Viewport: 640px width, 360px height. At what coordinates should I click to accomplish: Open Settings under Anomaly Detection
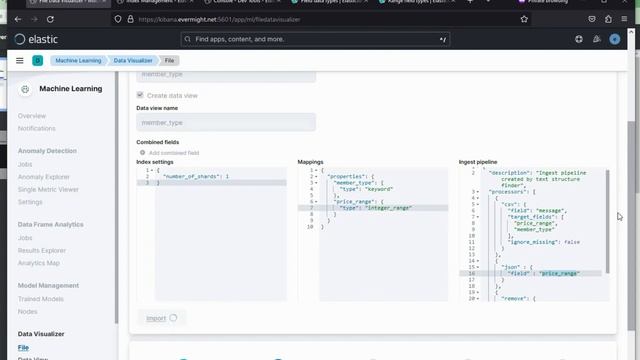pos(30,202)
